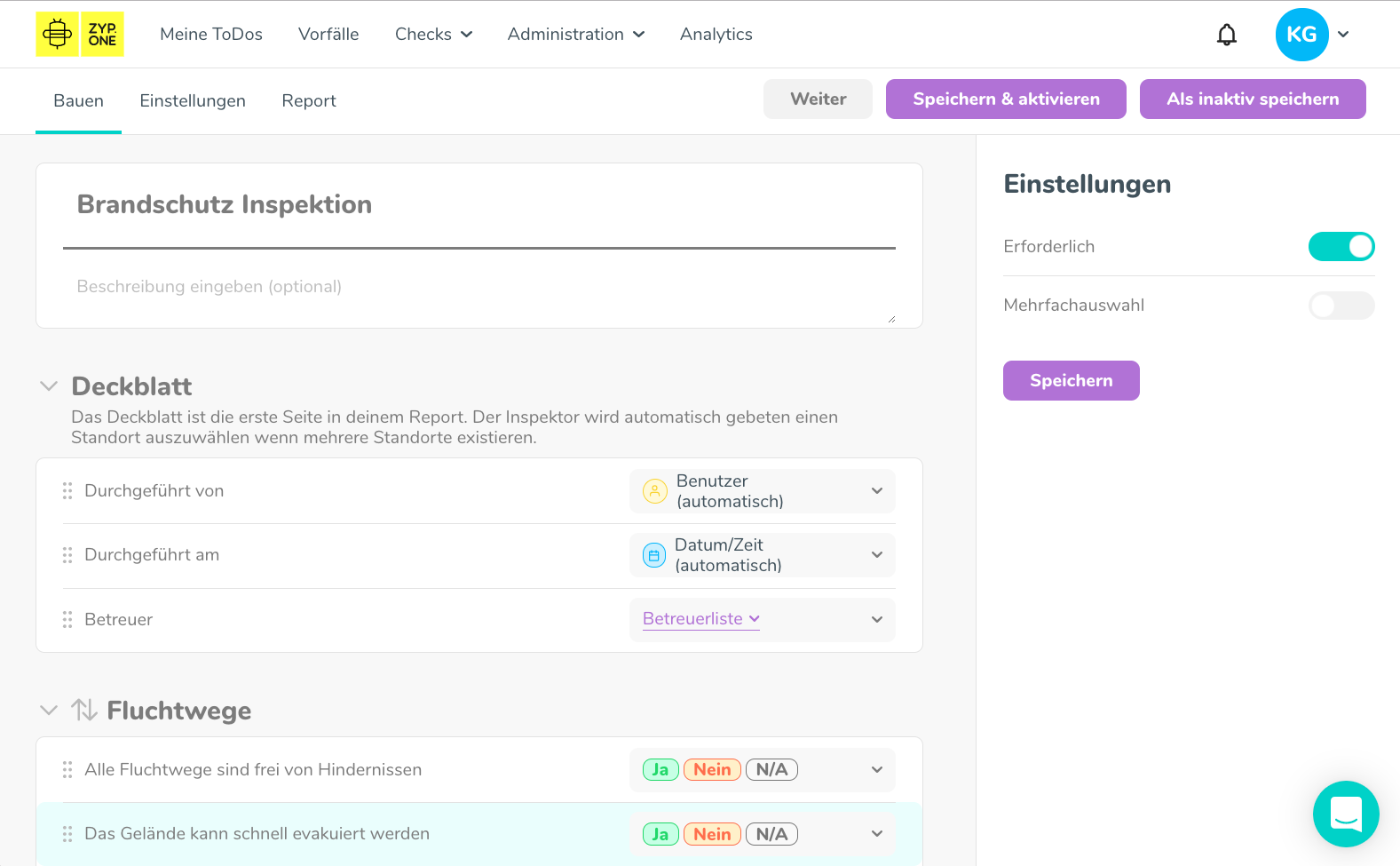Click the KG user avatar

coord(1301,35)
